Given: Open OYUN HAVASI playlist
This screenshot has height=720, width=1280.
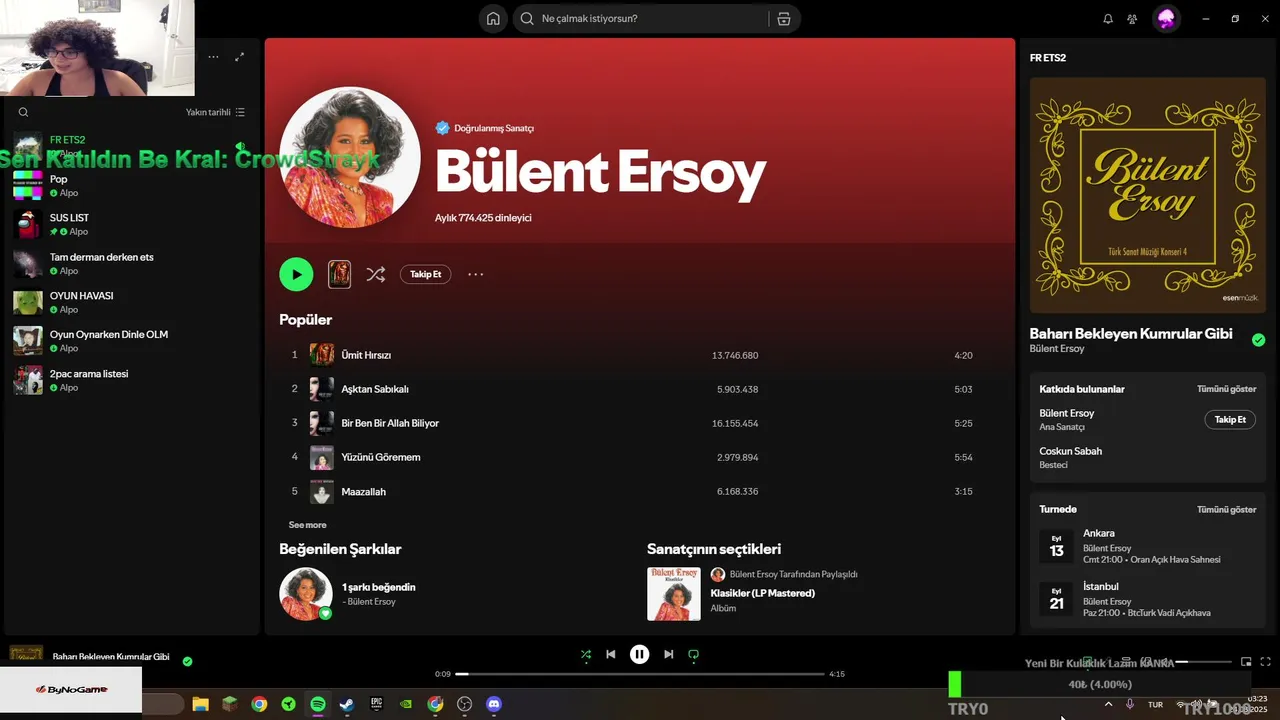Looking at the screenshot, I should coord(130,302).
